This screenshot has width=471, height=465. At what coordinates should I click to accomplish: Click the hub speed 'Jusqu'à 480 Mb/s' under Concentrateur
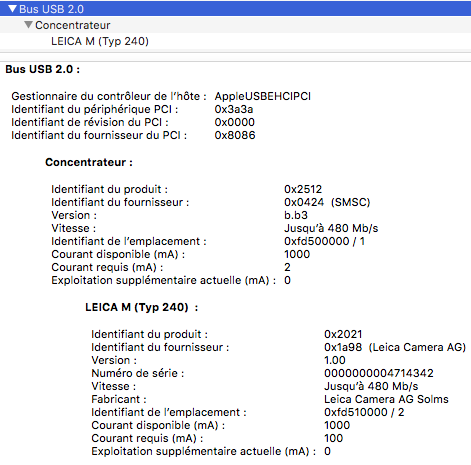331,228
